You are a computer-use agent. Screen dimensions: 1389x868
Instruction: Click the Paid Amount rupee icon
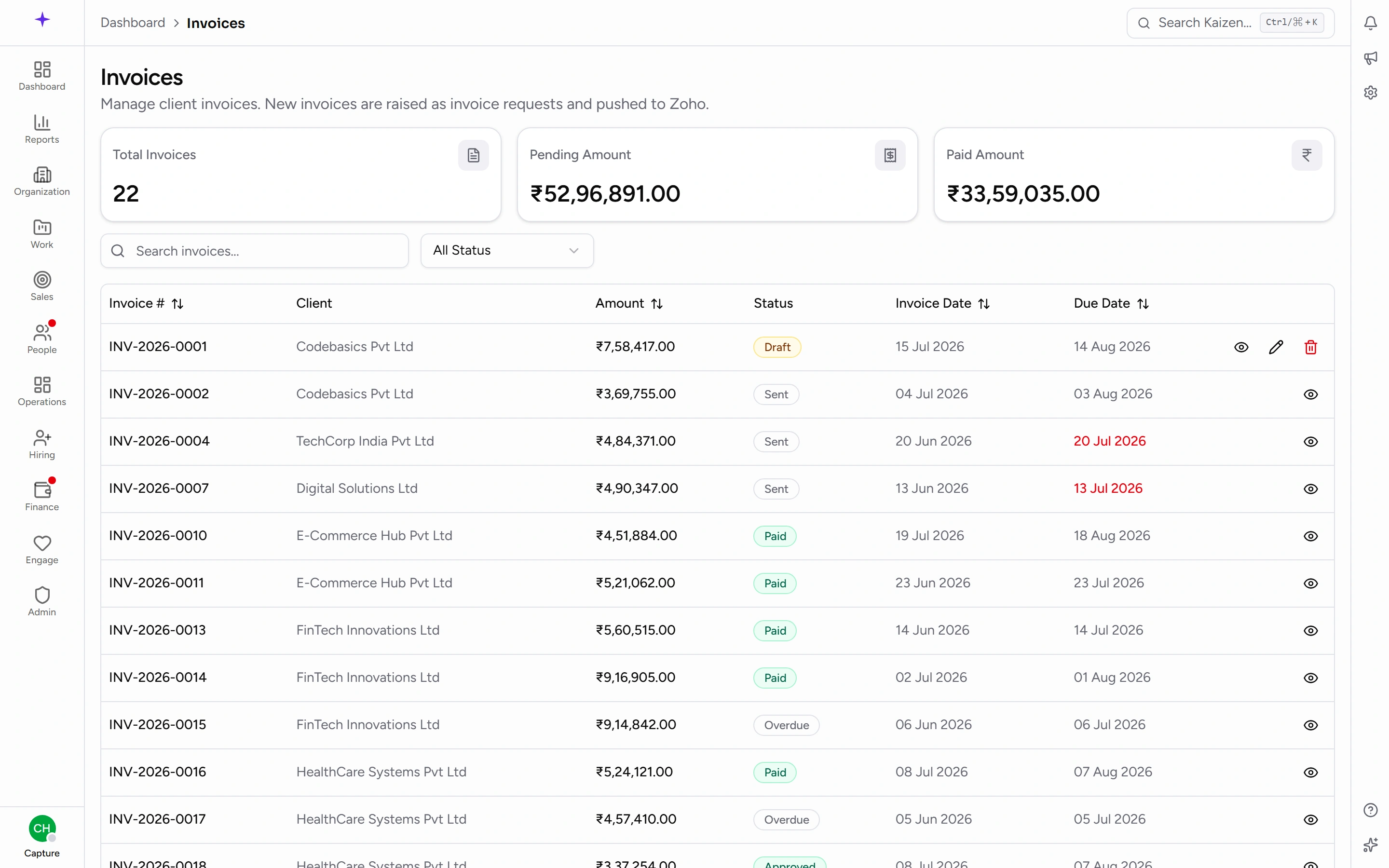click(x=1307, y=155)
